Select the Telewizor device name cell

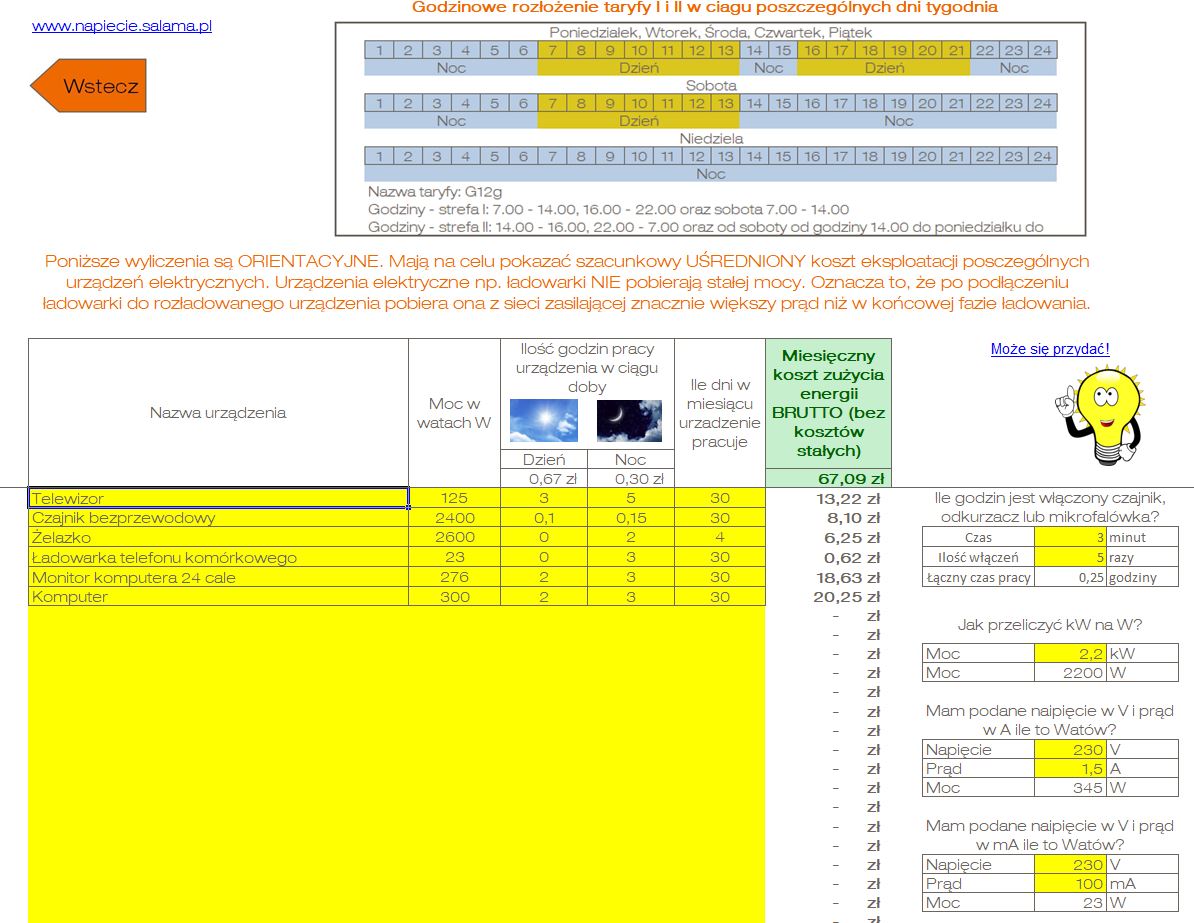coord(218,498)
